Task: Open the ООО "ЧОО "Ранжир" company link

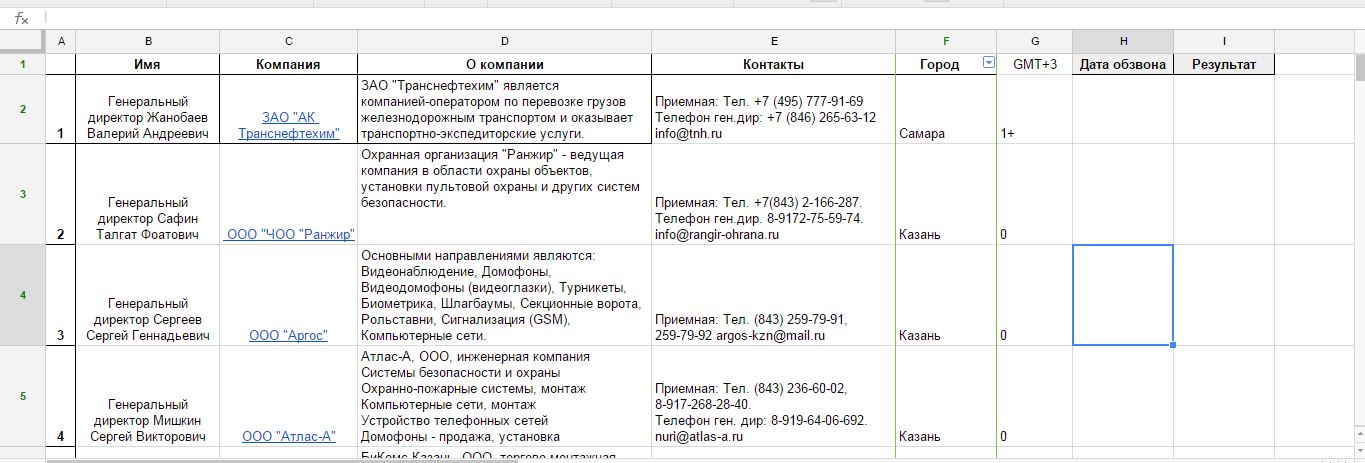Action: pyautogui.click(x=290, y=234)
